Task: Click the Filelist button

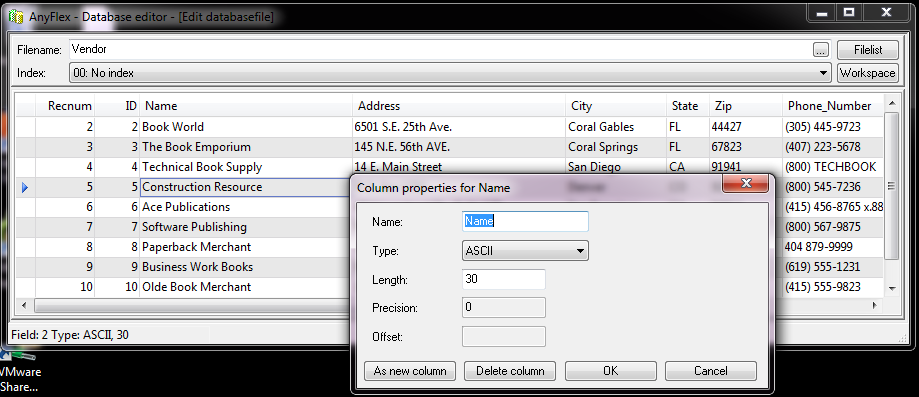Action: pyautogui.click(x=867, y=50)
